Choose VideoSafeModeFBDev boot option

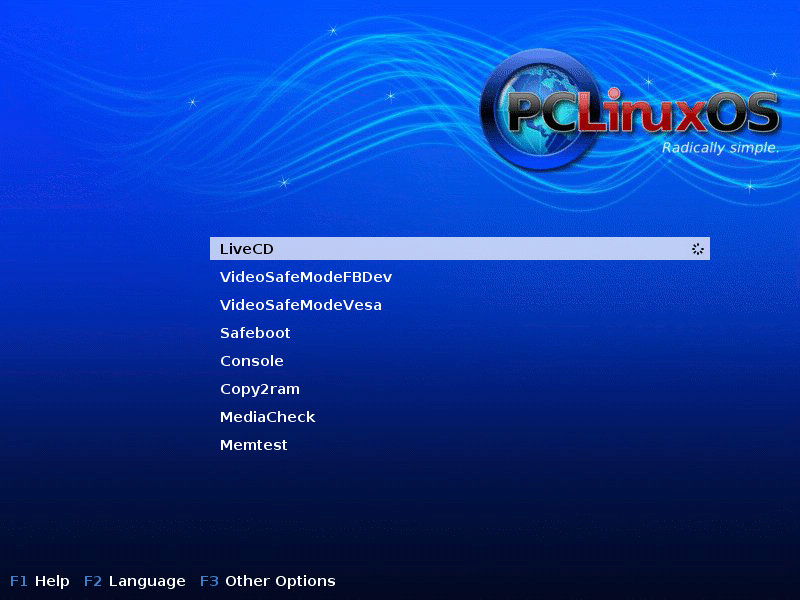(x=306, y=277)
